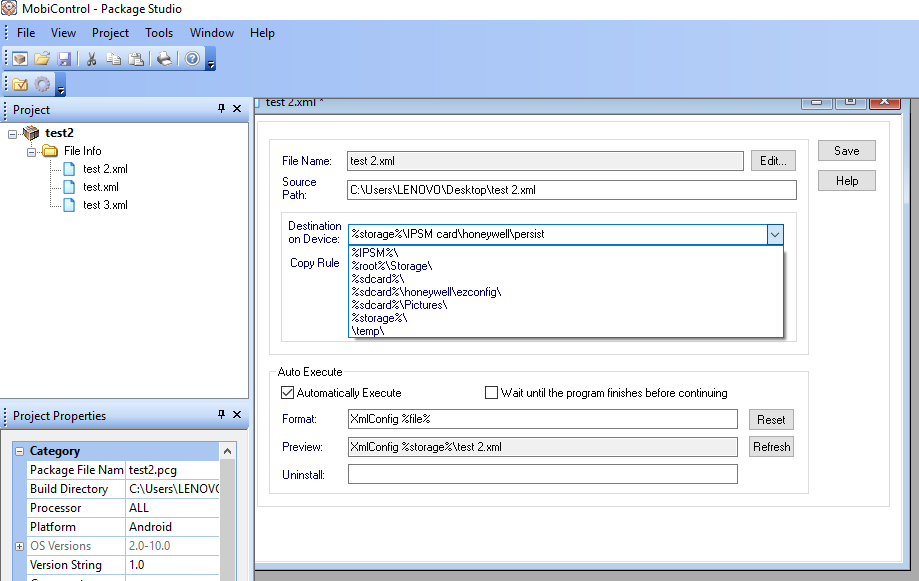Collapse the test2 project tree node
The height and width of the screenshot is (581, 919).
pos(13,133)
